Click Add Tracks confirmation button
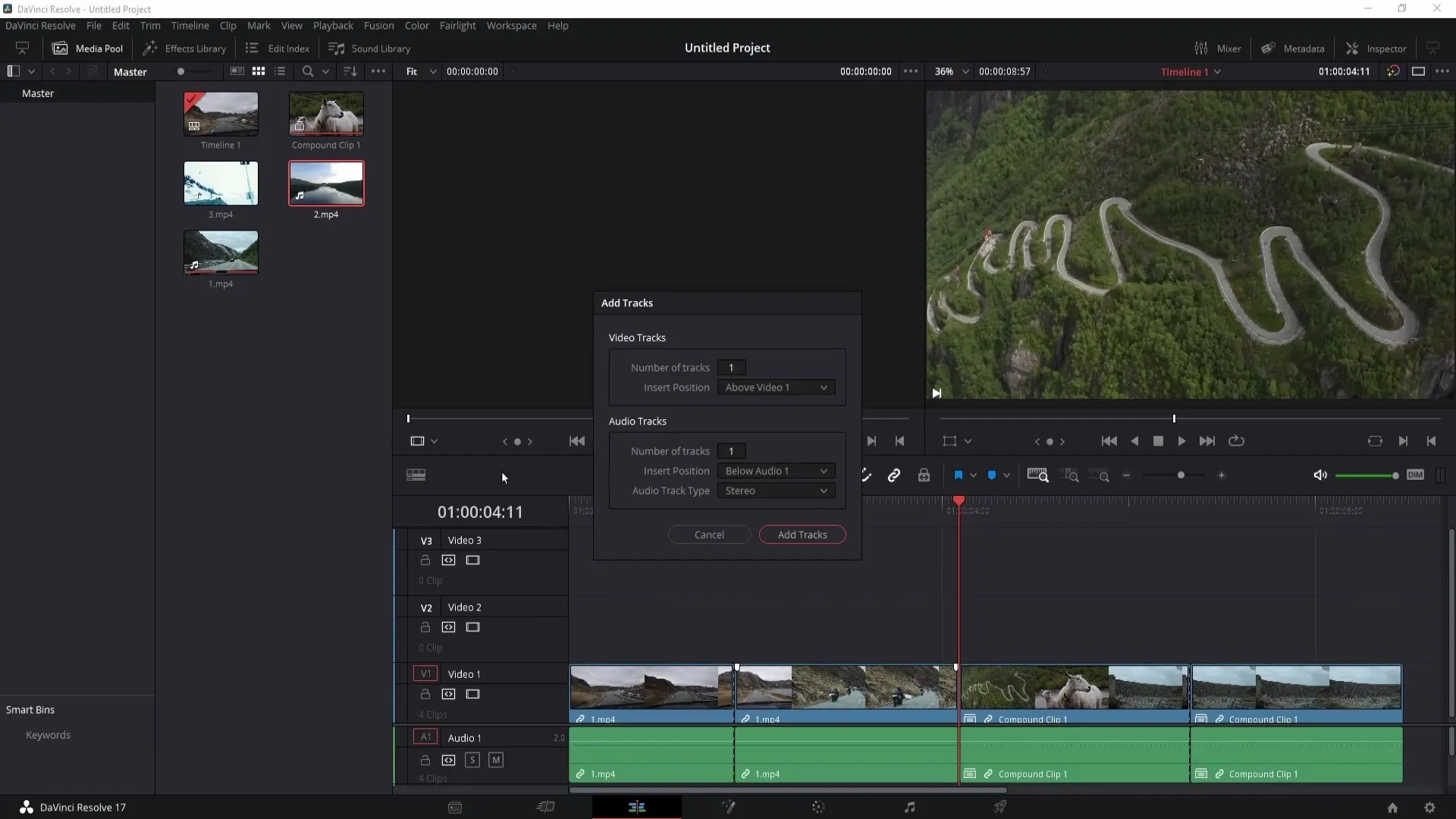The height and width of the screenshot is (819, 1456). click(x=804, y=534)
